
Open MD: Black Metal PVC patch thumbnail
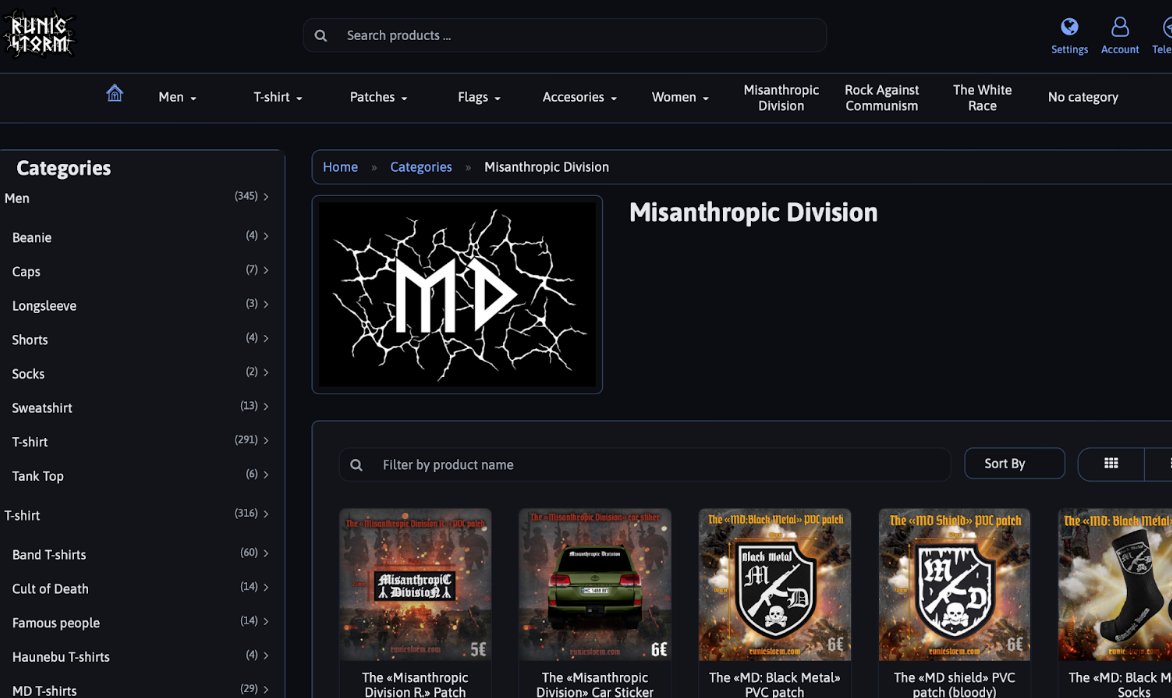774,584
